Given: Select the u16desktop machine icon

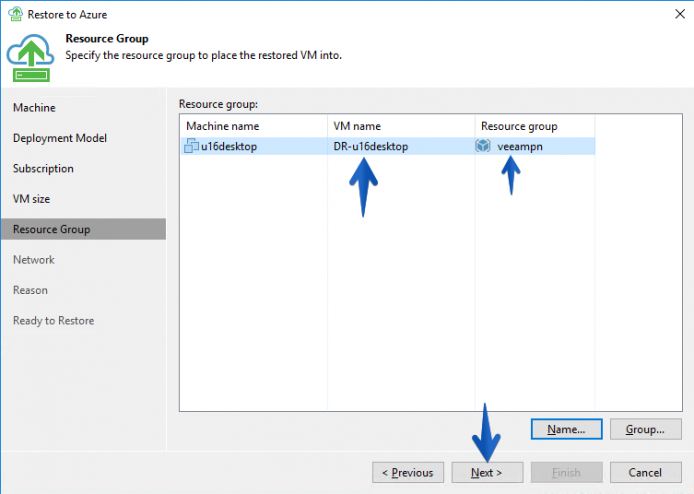Looking at the screenshot, I should (x=191, y=146).
